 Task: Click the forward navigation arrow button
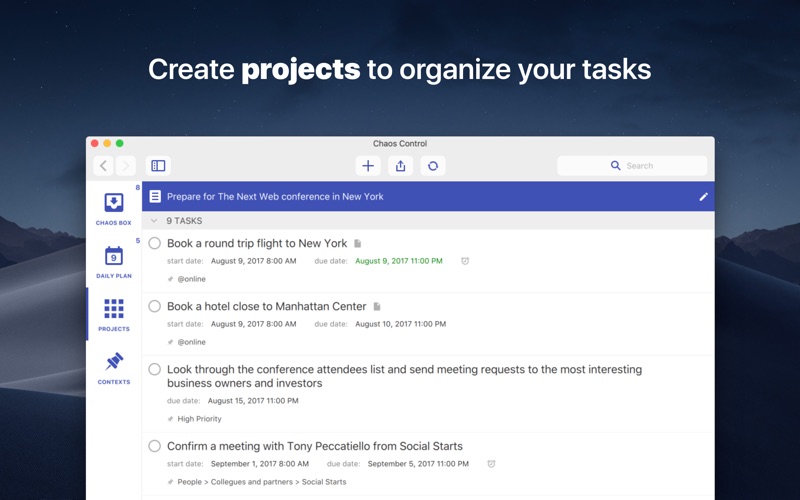[125, 166]
